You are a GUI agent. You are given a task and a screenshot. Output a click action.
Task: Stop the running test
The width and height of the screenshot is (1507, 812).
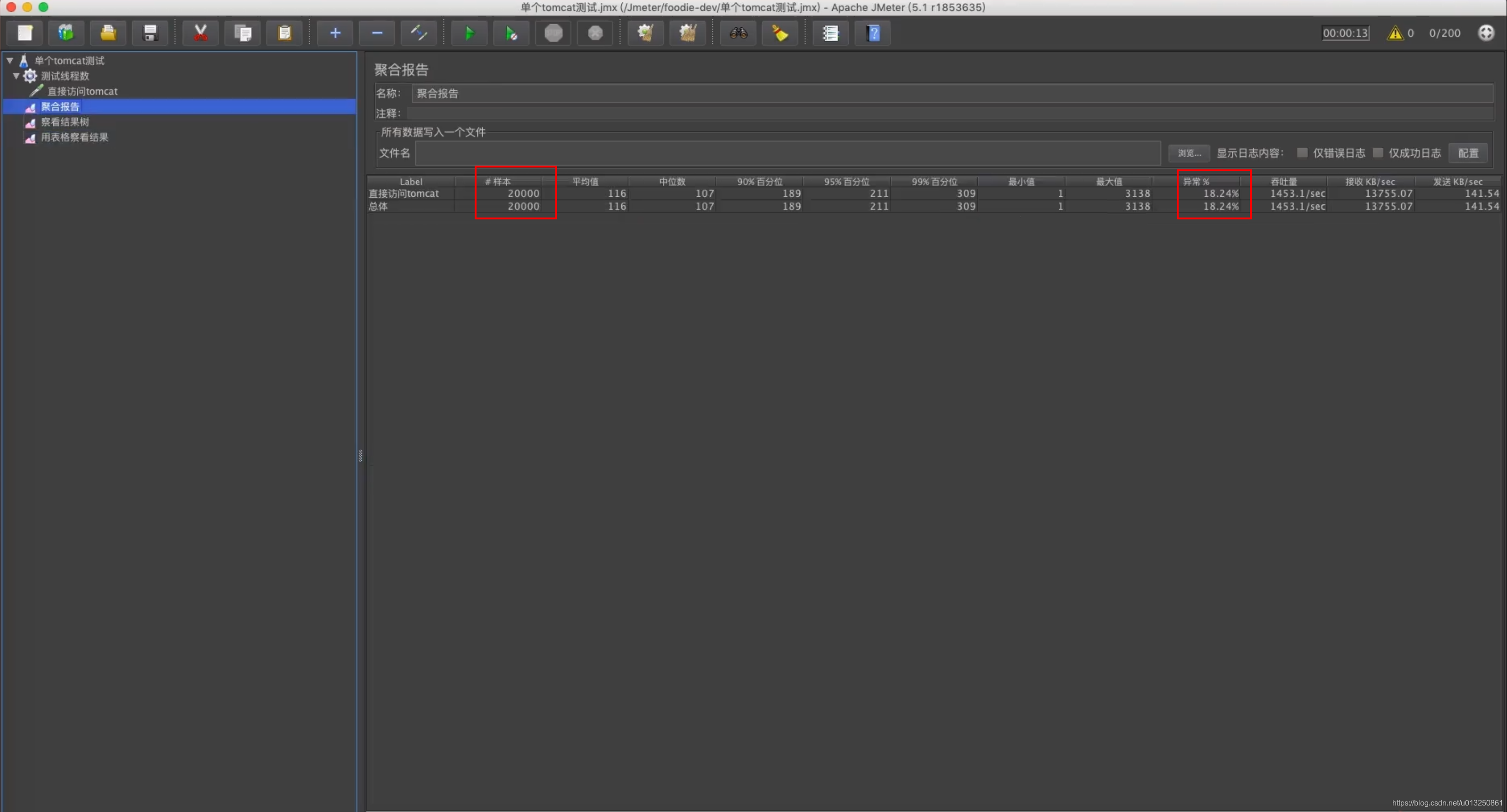click(553, 33)
